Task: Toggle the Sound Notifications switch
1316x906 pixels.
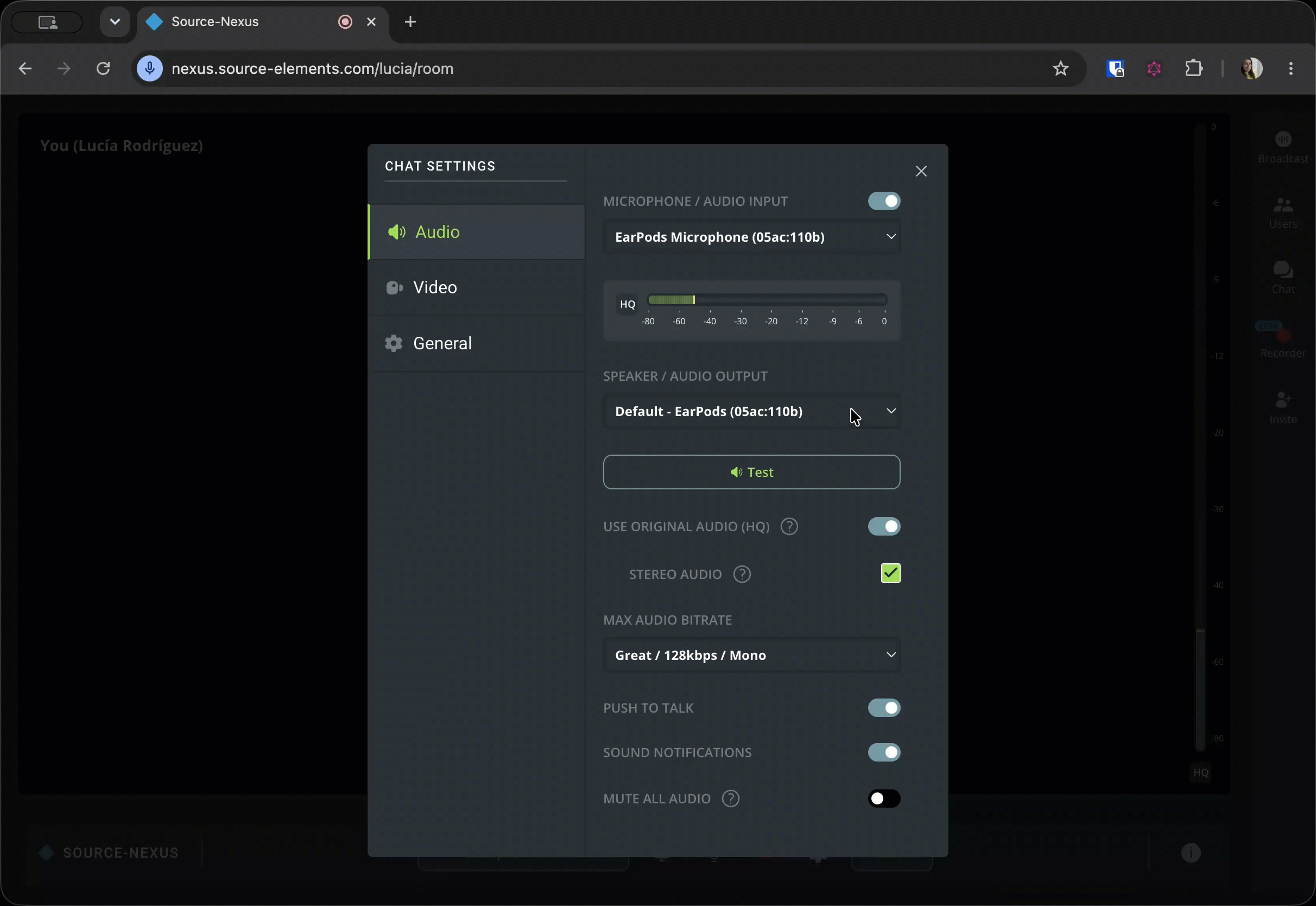Action: (884, 752)
